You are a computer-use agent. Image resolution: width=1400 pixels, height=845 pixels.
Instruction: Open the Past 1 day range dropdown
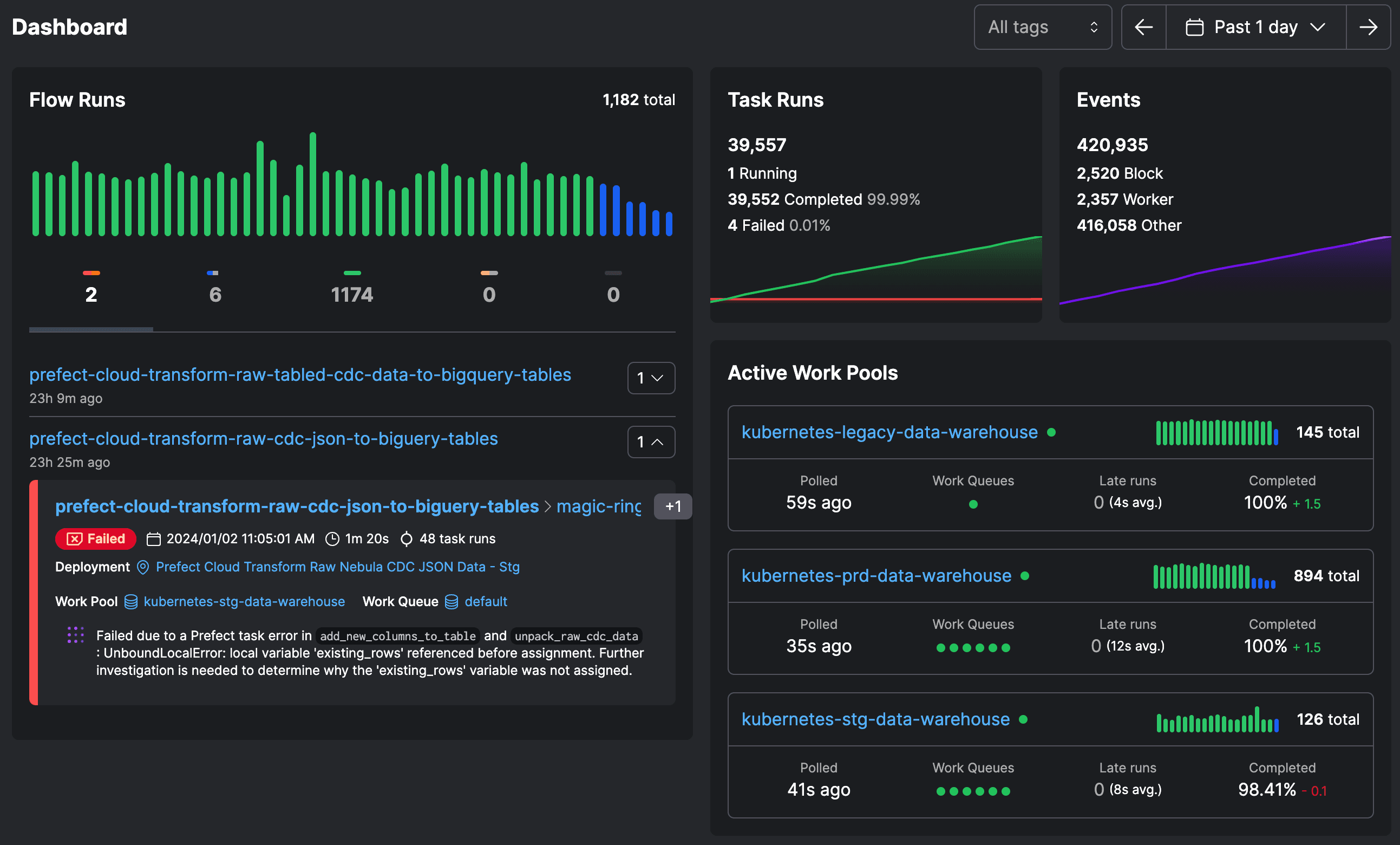[1255, 27]
